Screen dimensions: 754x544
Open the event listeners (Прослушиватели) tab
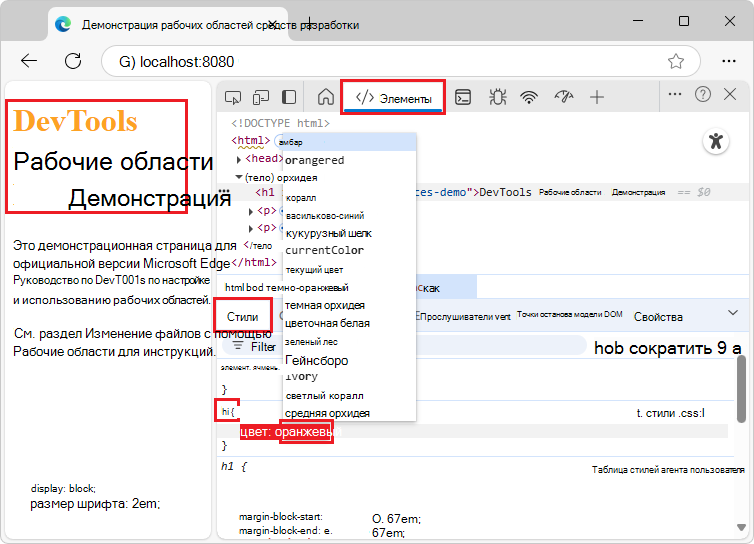[x=463, y=316]
